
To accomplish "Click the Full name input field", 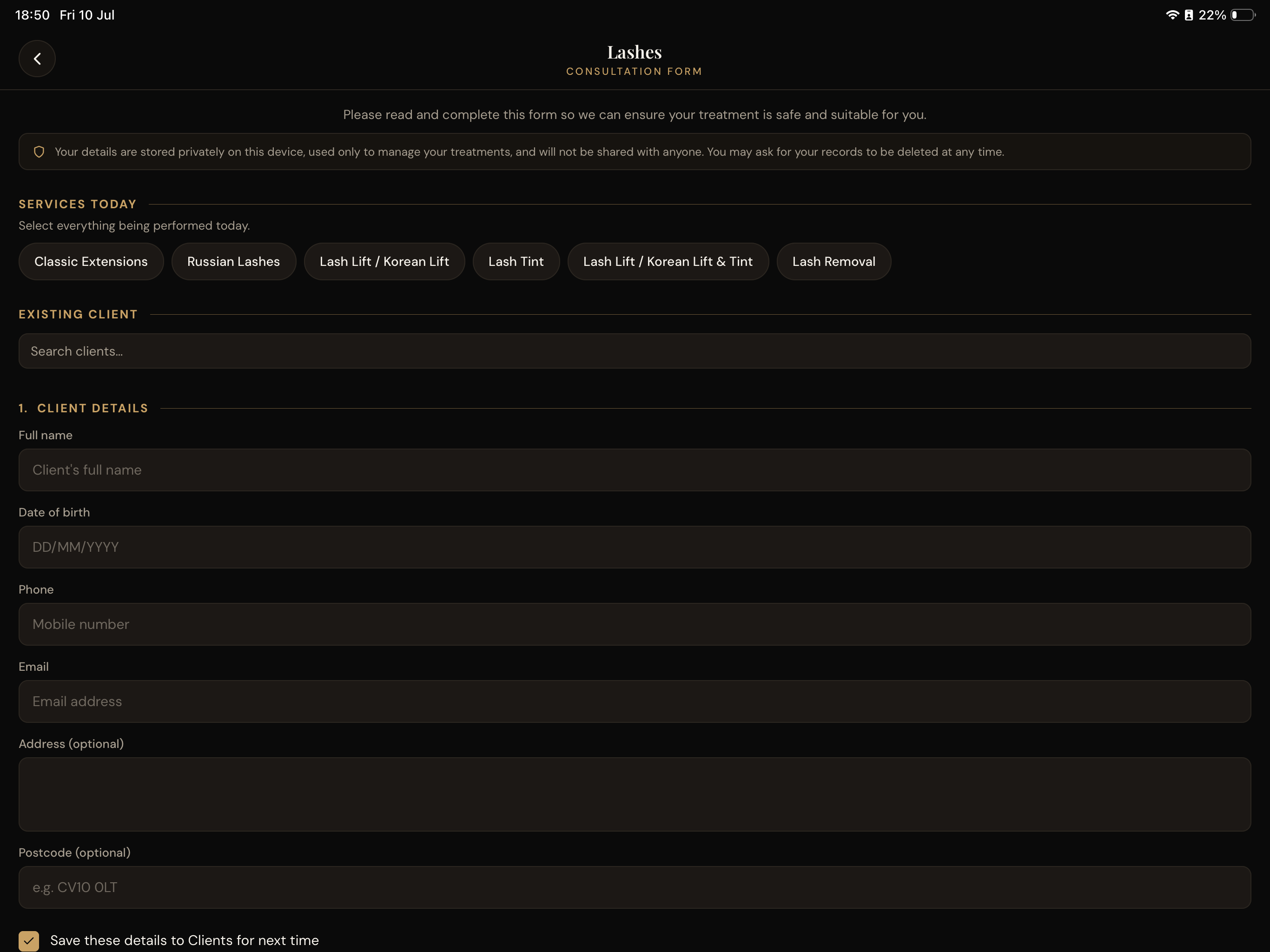I will coord(635,469).
